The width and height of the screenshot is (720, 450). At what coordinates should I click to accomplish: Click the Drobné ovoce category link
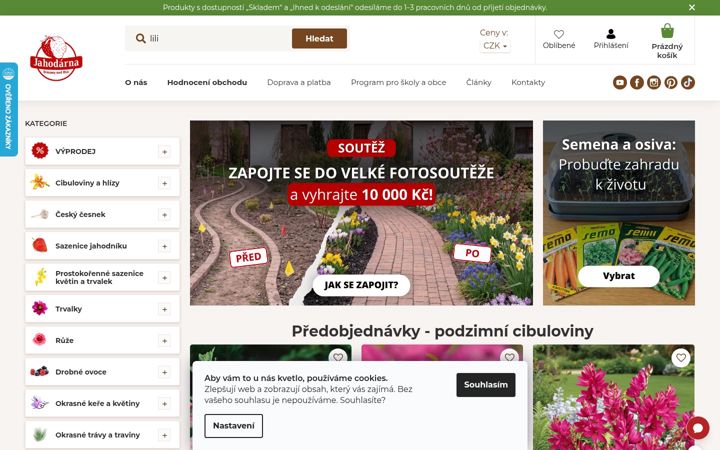point(81,372)
